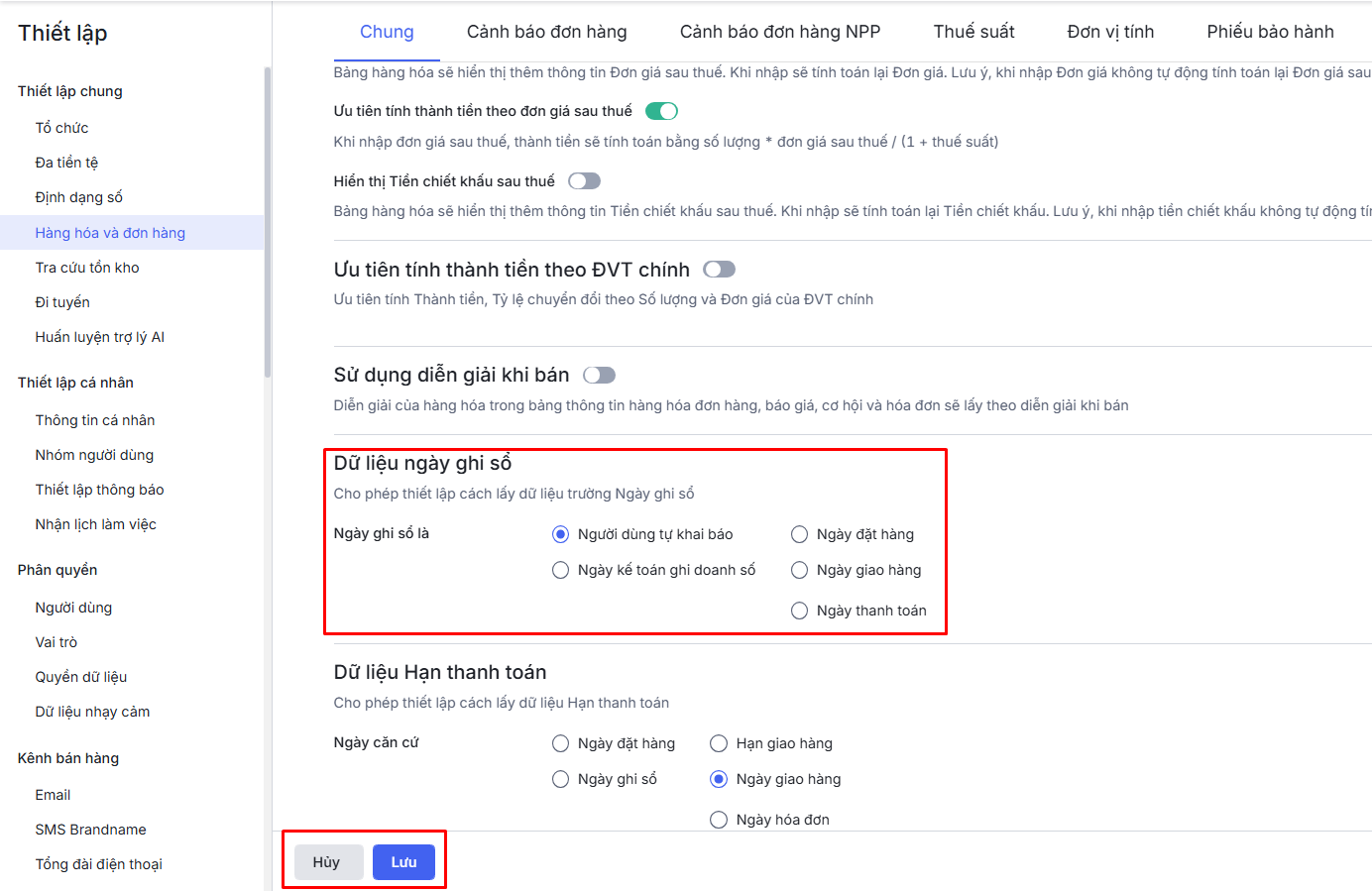Image resolution: width=1372 pixels, height=891 pixels.
Task: Go to the 'Phiếu bảo hành' tab
Action: [1270, 32]
